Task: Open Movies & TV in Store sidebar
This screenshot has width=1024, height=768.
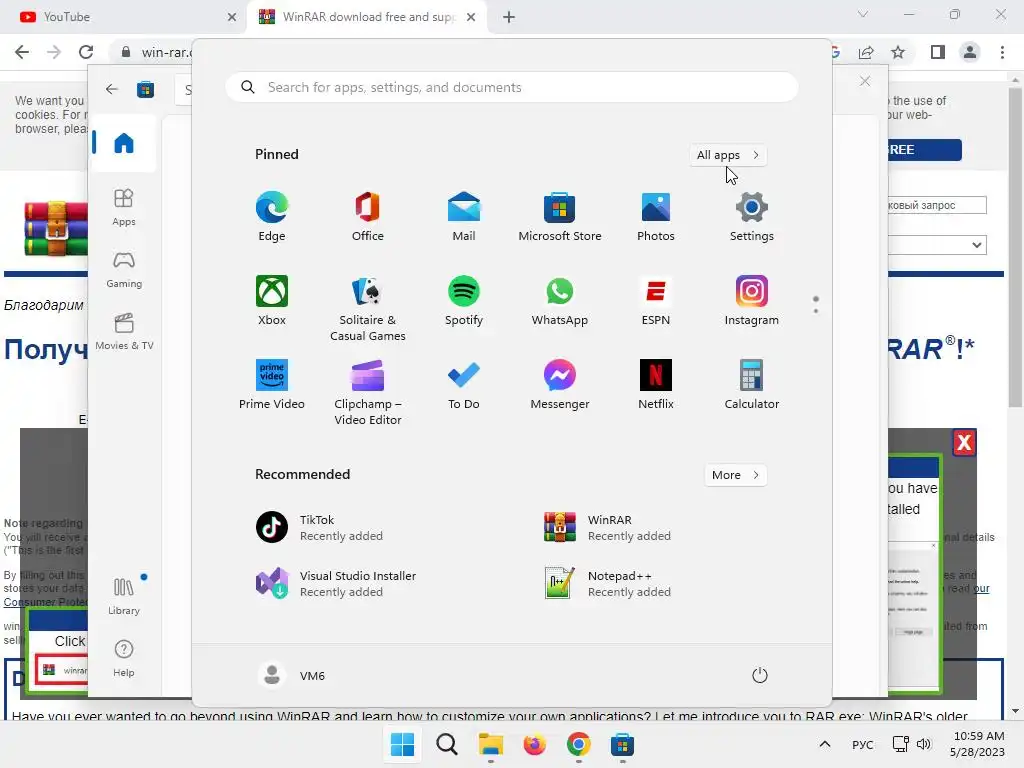Action: 124,332
